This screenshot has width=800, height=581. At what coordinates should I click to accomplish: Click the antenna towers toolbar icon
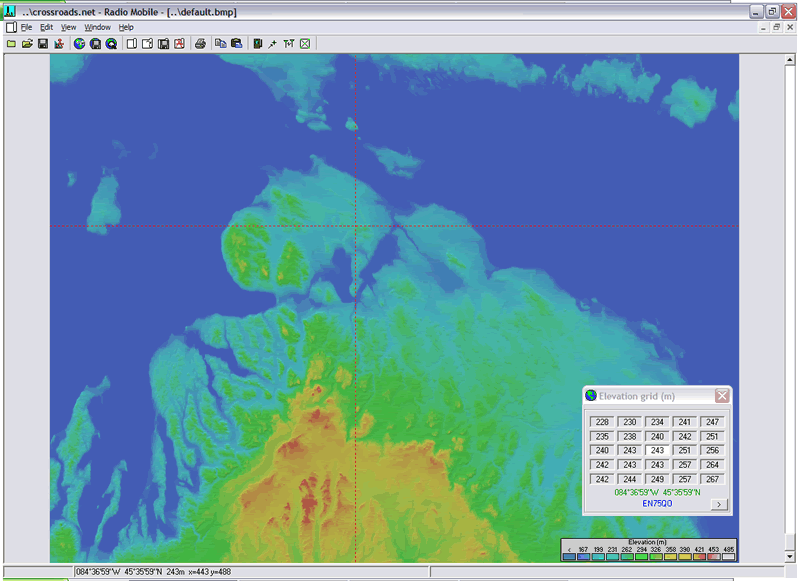[288, 44]
